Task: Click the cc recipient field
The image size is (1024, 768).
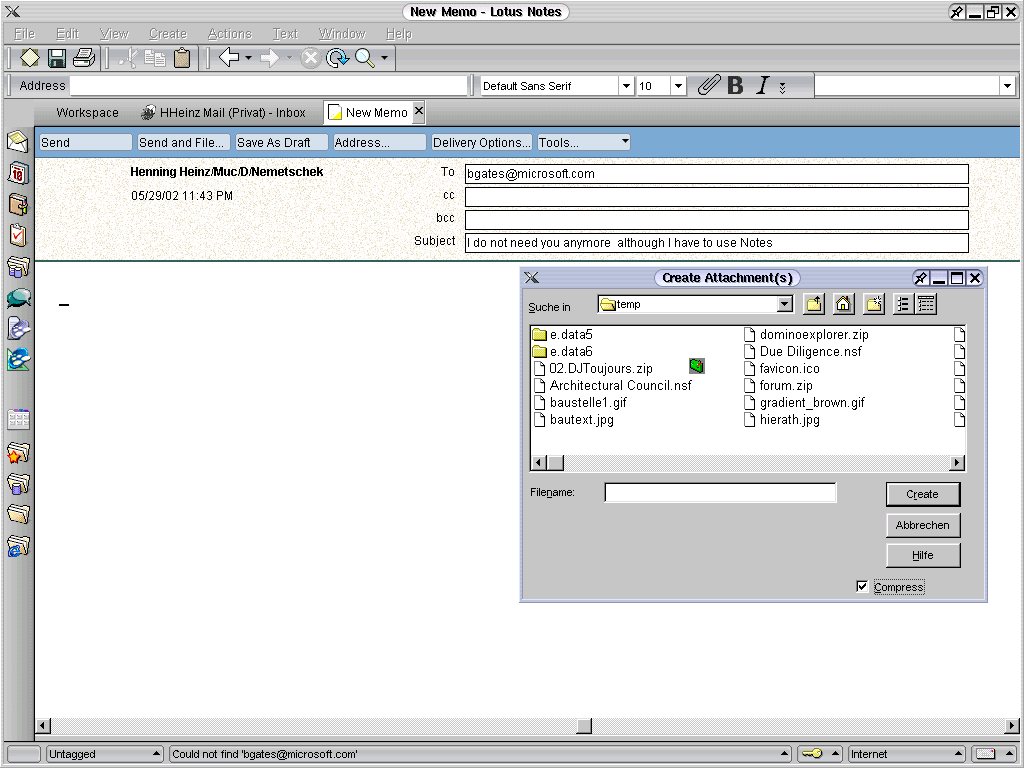Action: coord(716,197)
